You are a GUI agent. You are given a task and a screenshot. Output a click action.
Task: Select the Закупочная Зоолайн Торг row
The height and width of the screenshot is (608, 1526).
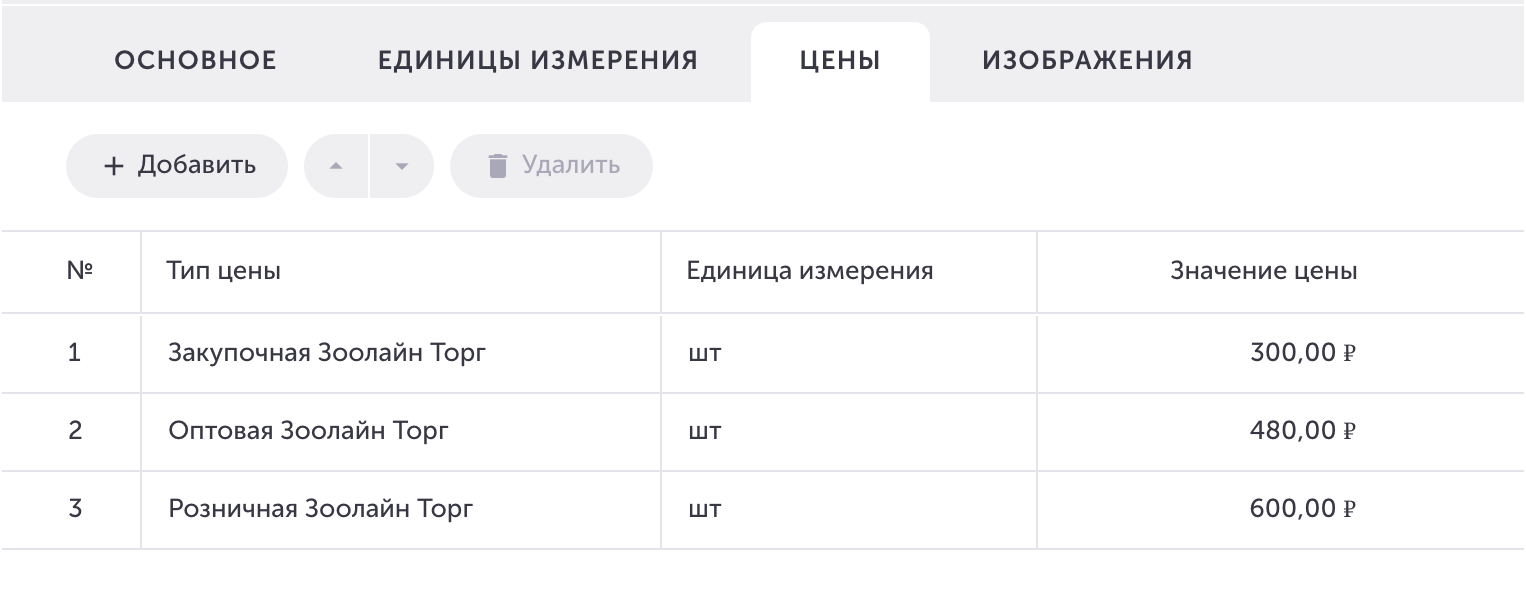pos(763,353)
